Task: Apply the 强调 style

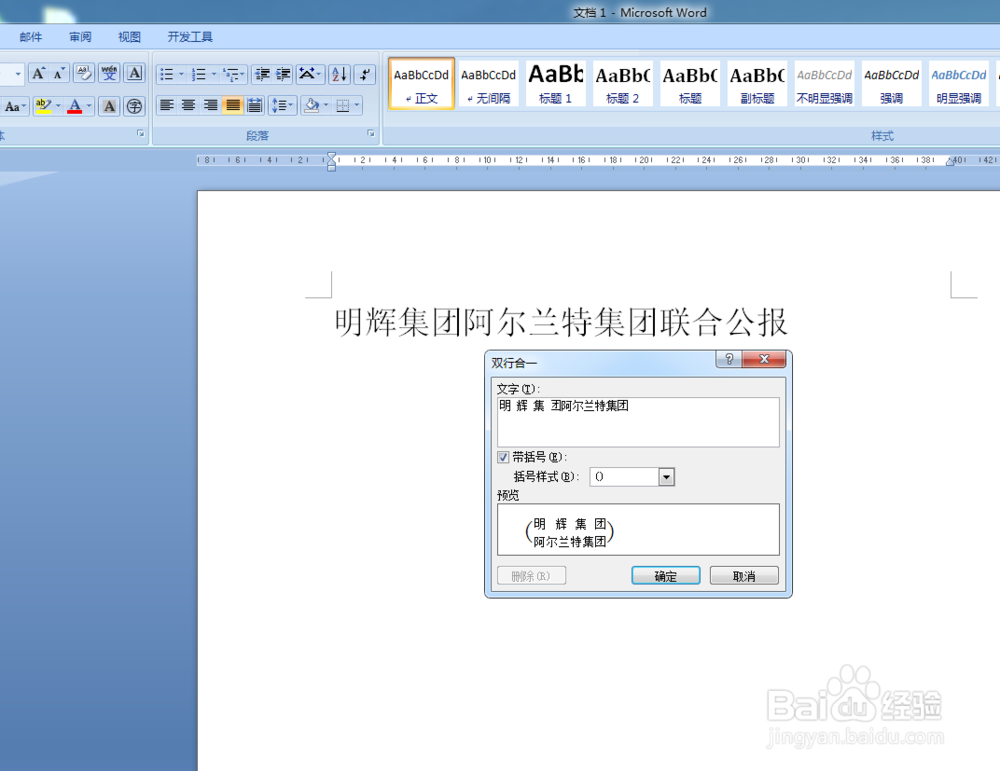Action: 892,84
